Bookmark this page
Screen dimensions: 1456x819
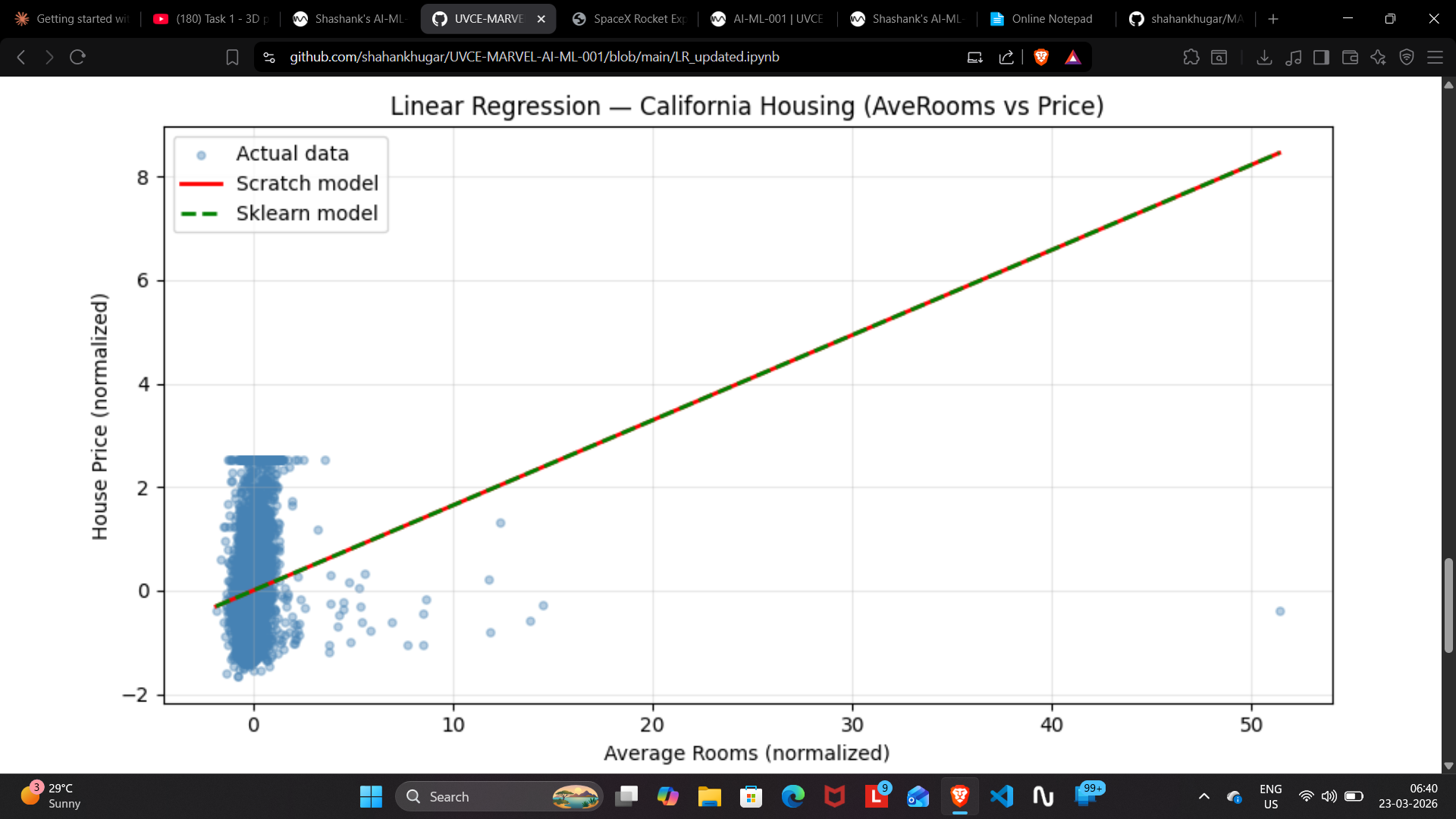tap(232, 57)
